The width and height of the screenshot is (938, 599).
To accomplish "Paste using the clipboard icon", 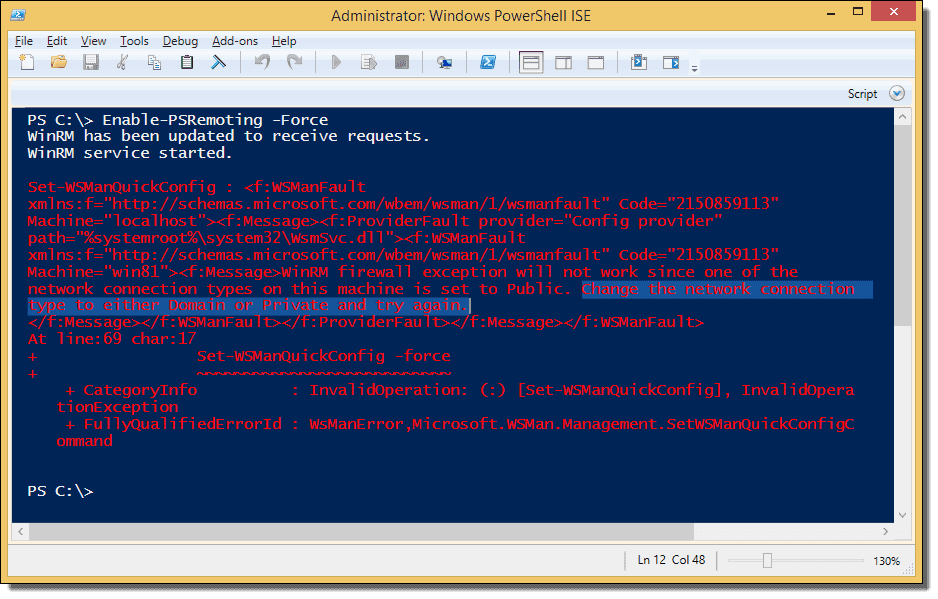I will 187,62.
